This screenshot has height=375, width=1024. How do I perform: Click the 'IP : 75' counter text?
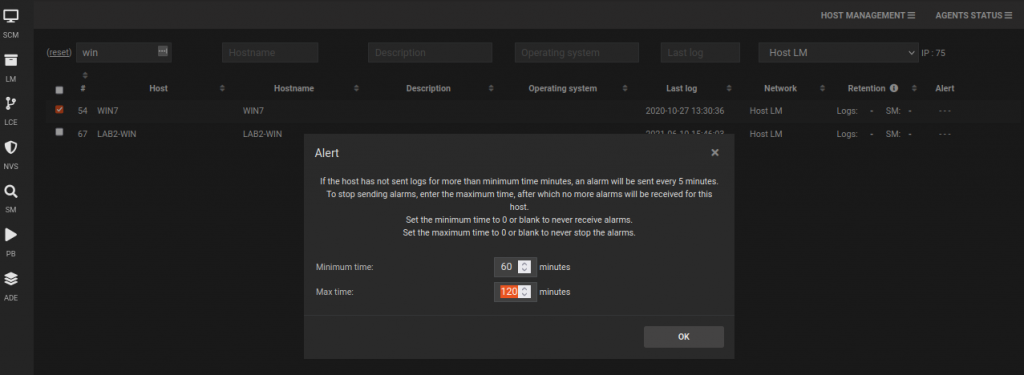click(x=933, y=53)
